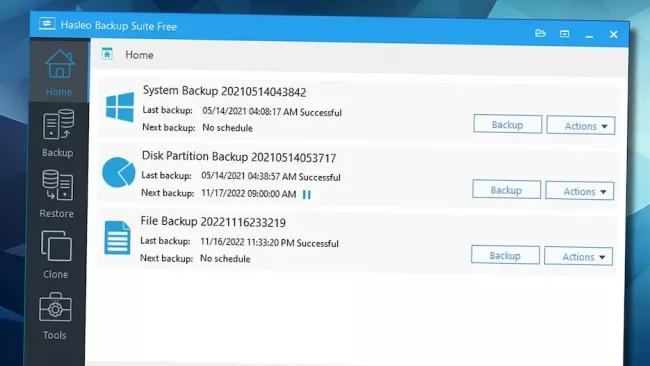
Task: Click the pie chart icon of Disk Partition Backup
Action: coord(119,172)
